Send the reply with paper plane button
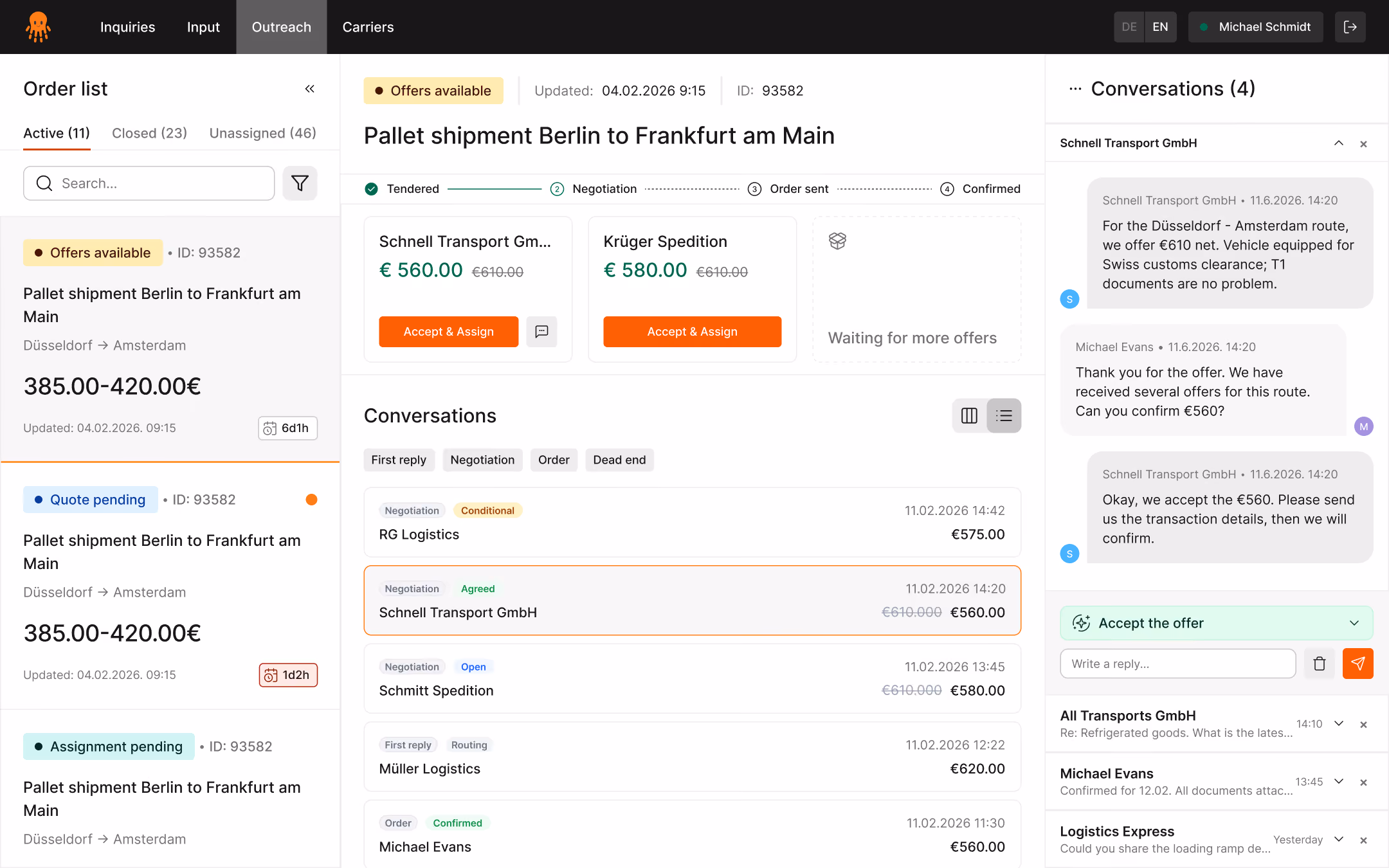 coord(1357,664)
